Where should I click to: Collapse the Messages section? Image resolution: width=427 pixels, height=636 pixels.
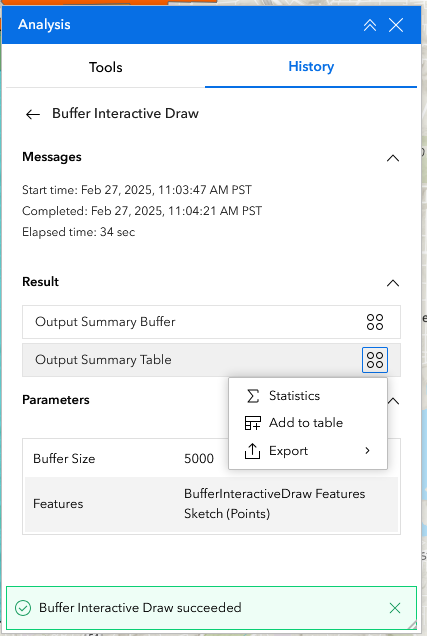393,158
